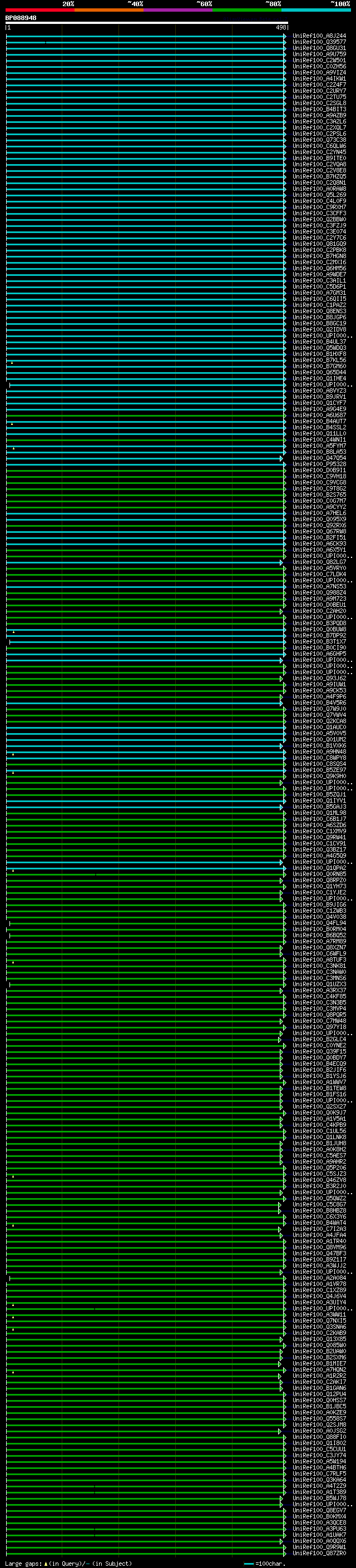Viewport: 356px width, 1568px height.
Task: Click the arrowhead ending the UniRef100_A8J244 alignment bar
Action: click(x=284, y=37)
